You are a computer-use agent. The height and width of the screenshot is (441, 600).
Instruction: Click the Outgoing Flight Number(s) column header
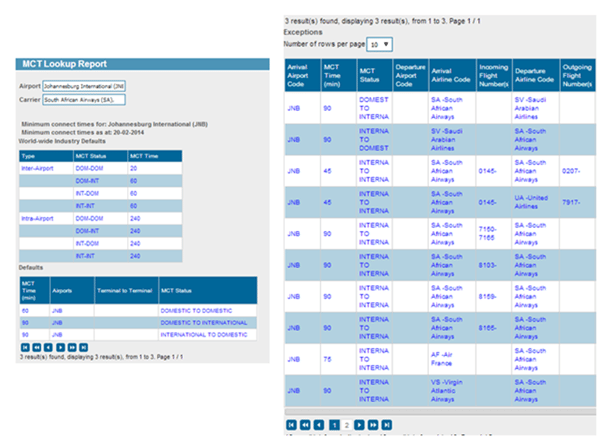tap(577, 75)
